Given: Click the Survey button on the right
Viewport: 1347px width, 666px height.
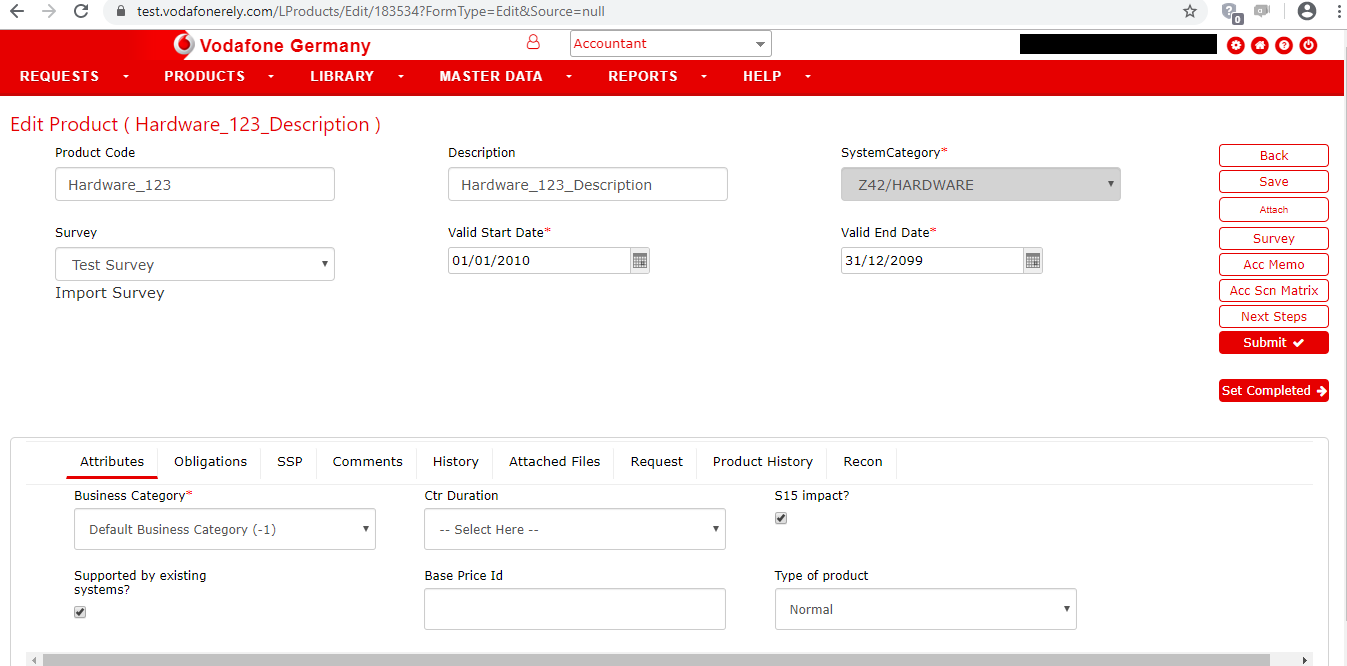Looking at the screenshot, I should coord(1274,238).
